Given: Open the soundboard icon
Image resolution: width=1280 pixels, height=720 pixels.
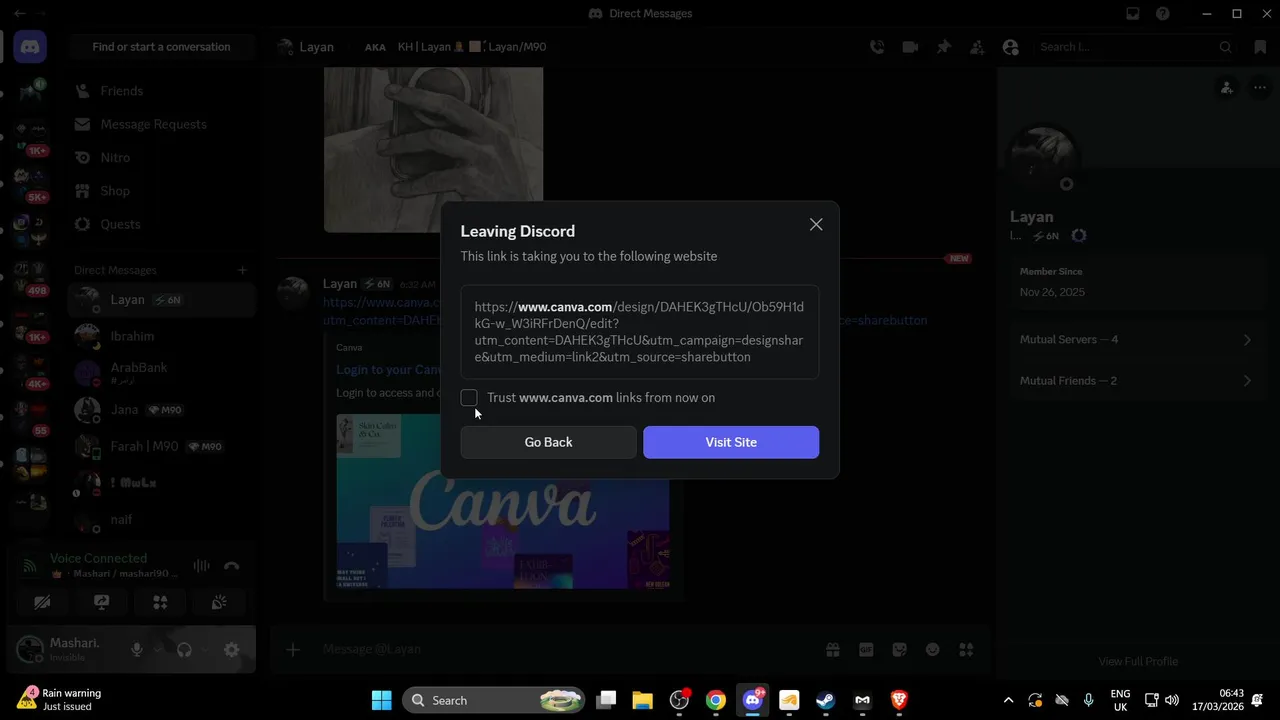Looking at the screenshot, I should pos(219,602).
